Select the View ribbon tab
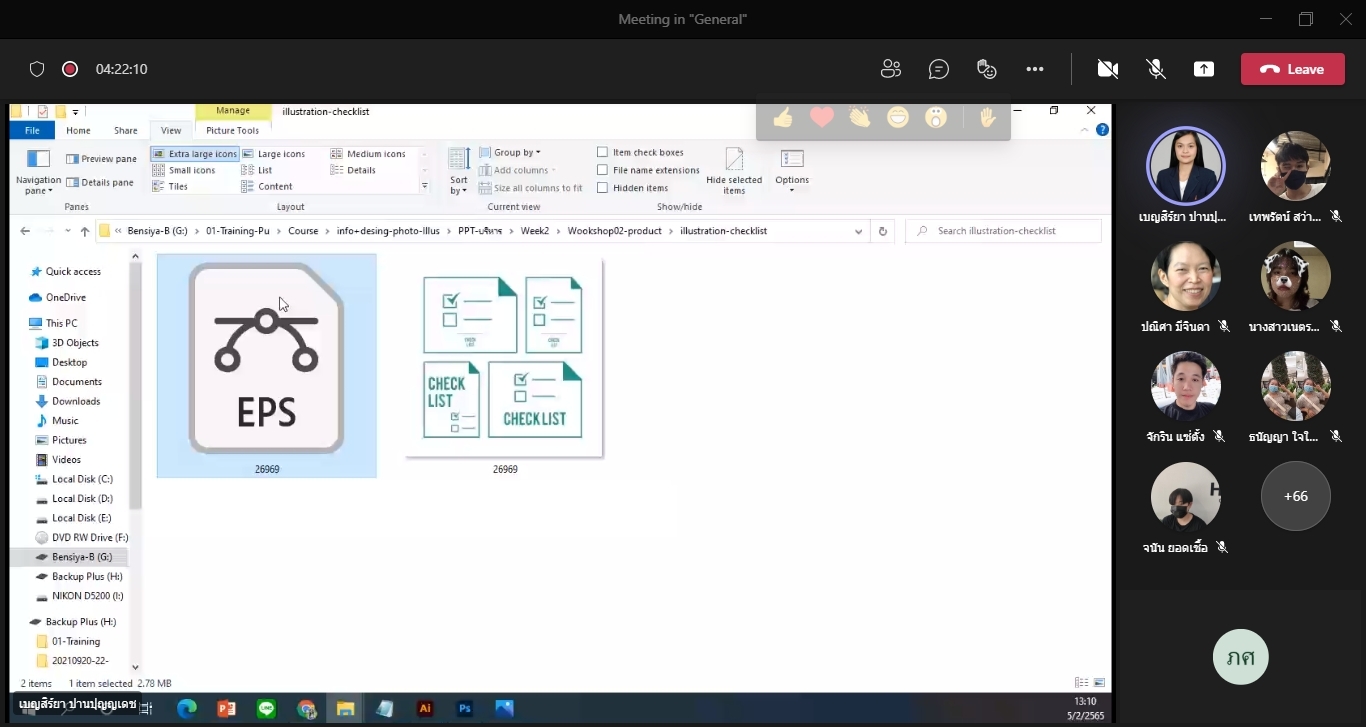This screenshot has width=1366, height=727. click(x=171, y=130)
